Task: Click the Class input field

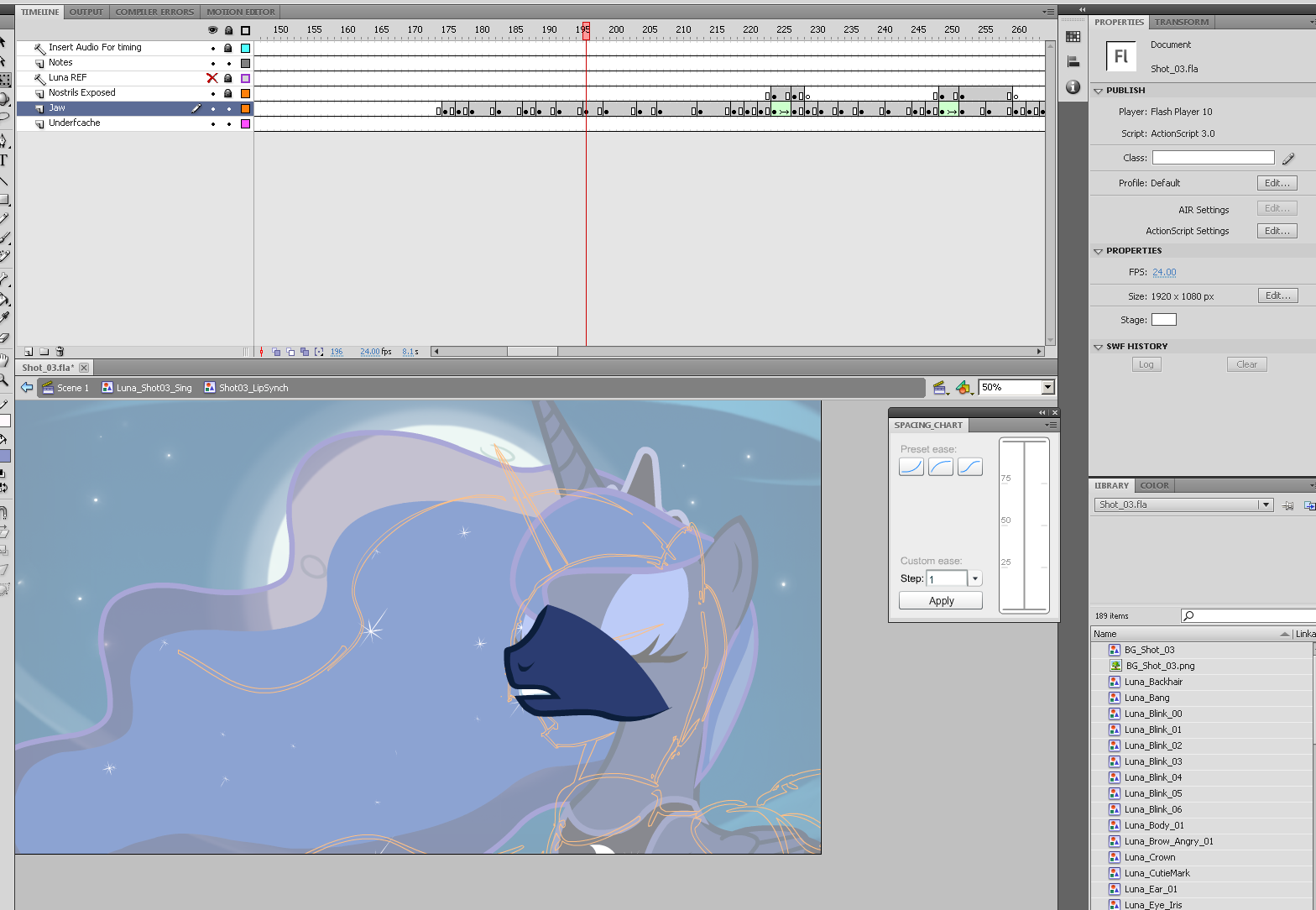Action: [1214, 158]
